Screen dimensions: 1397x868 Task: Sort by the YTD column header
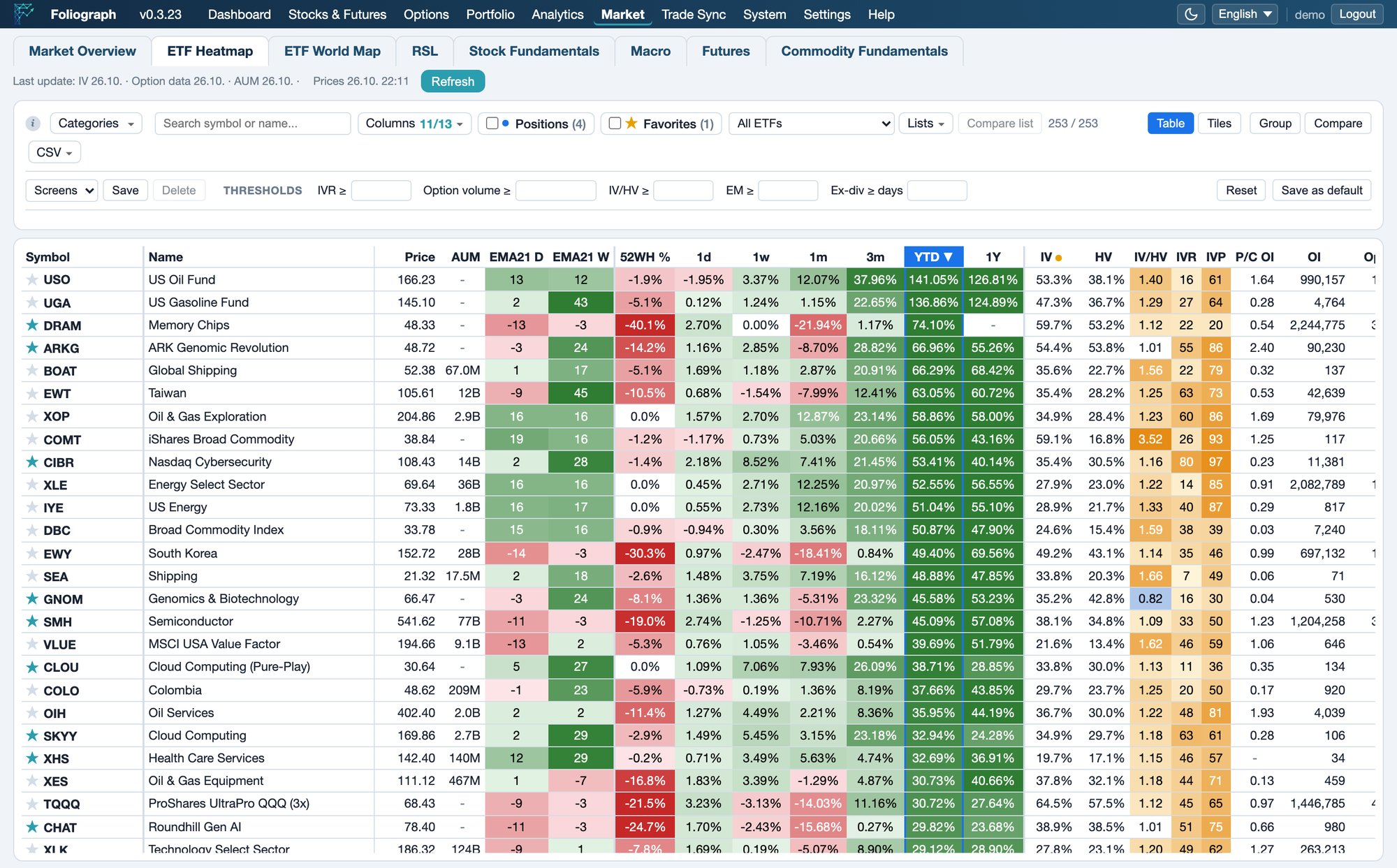pos(933,257)
